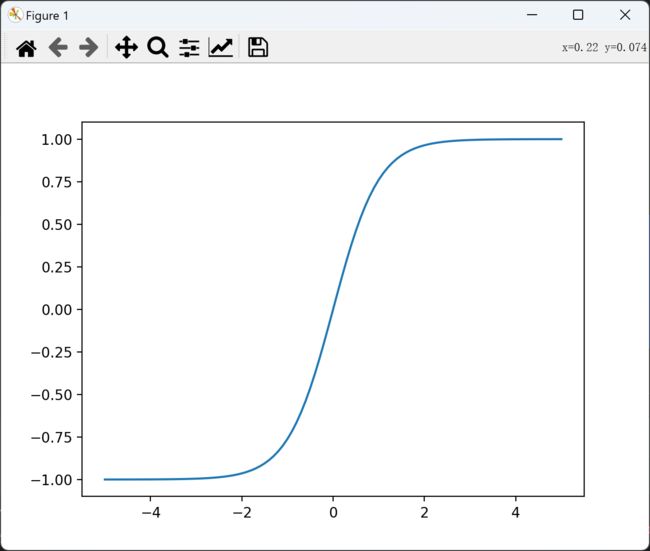This screenshot has height=551, width=650.
Task: Save the figure with floppy disk icon
Action: point(258,47)
